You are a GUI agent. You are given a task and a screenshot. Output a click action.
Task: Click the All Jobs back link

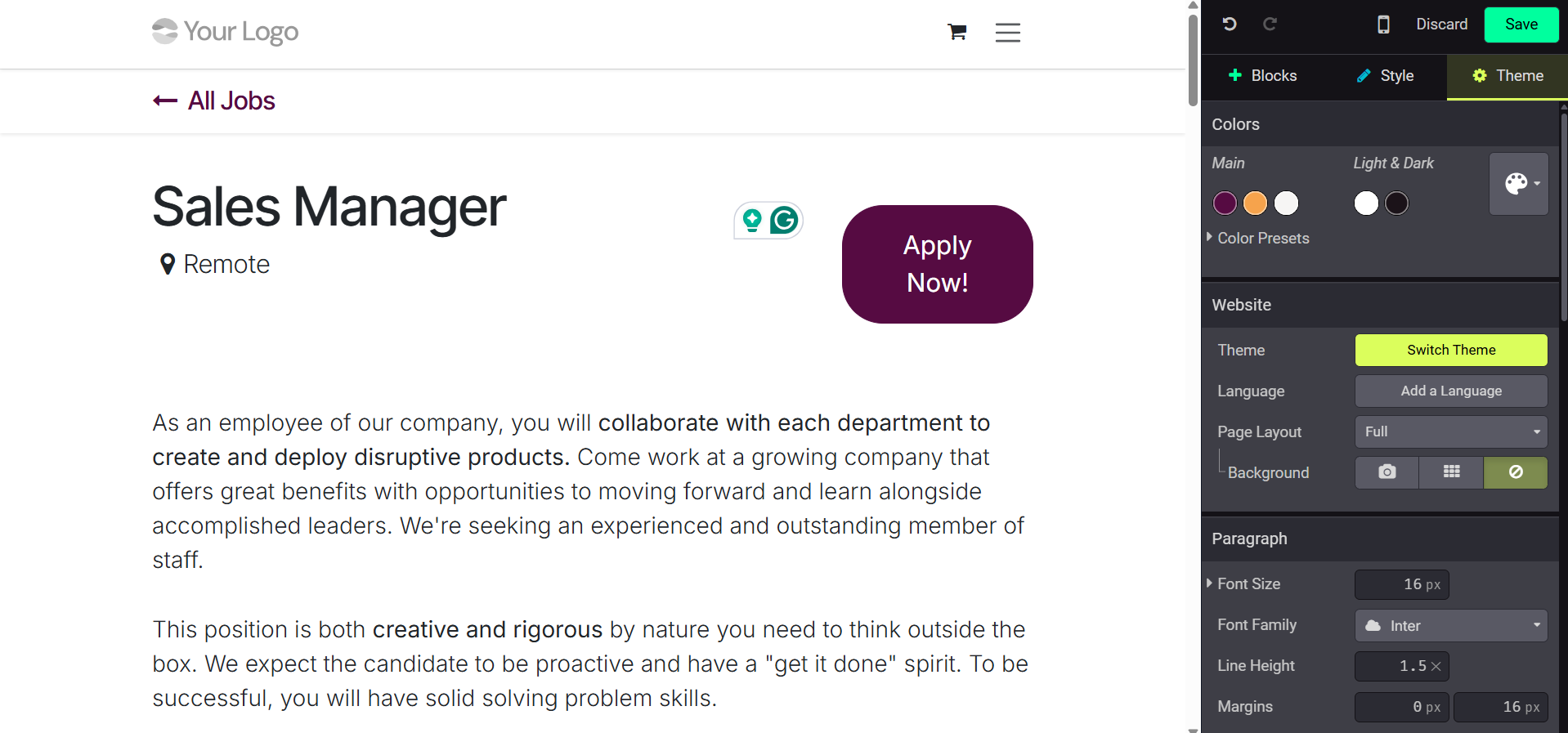tap(214, 101)
